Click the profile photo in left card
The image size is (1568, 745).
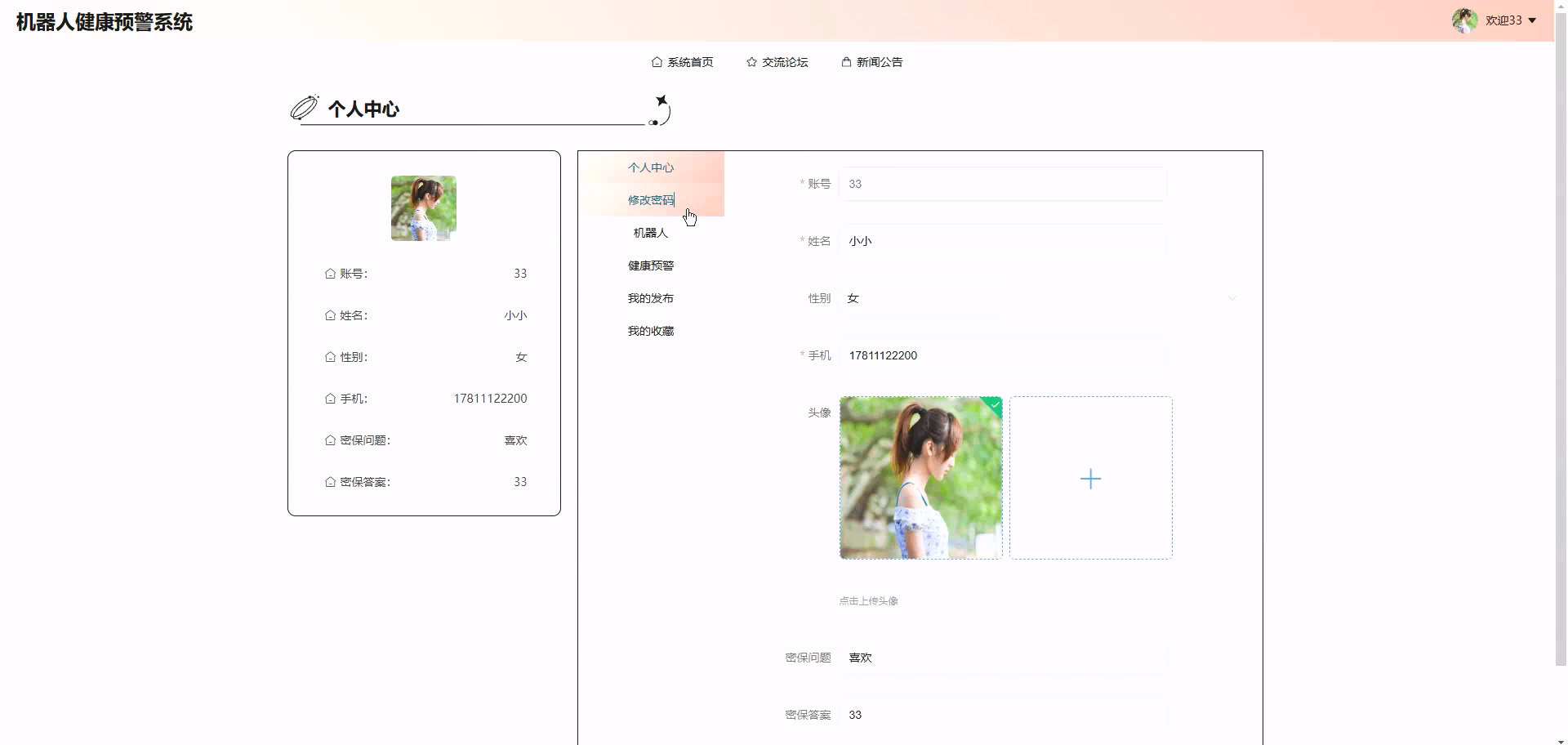(x=424, y=208)
